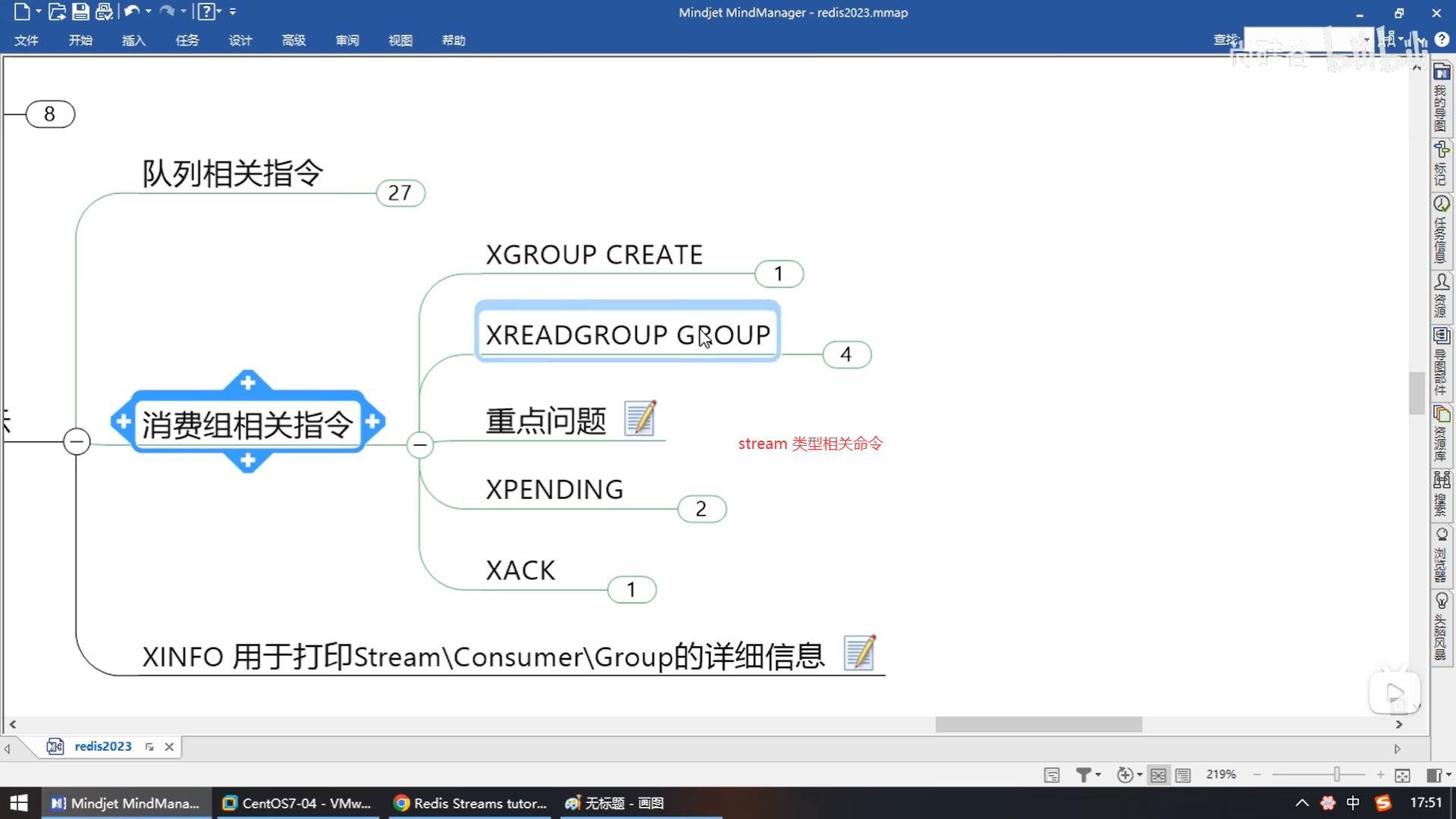Click the Save icon in quick access toolbar
Viewport: 1456px width, 819px height.
click(x=80, y=11)
